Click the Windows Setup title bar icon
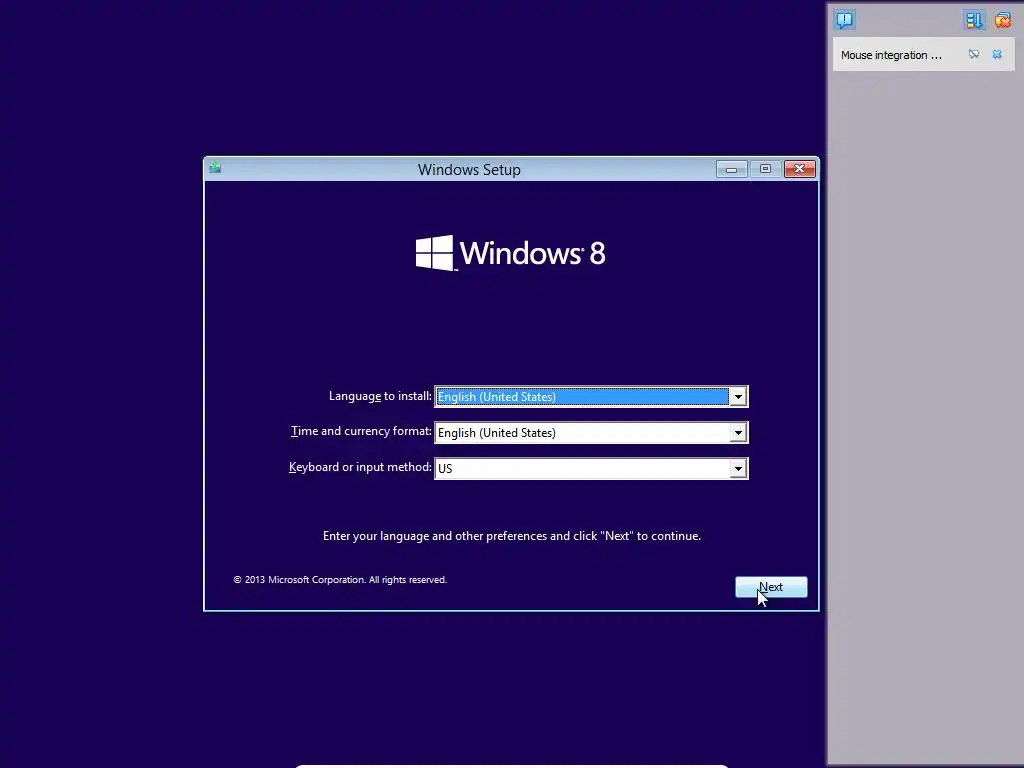The height and width of the screenshot is (768, 1024). pyautogui.click(x=215, y=168)
